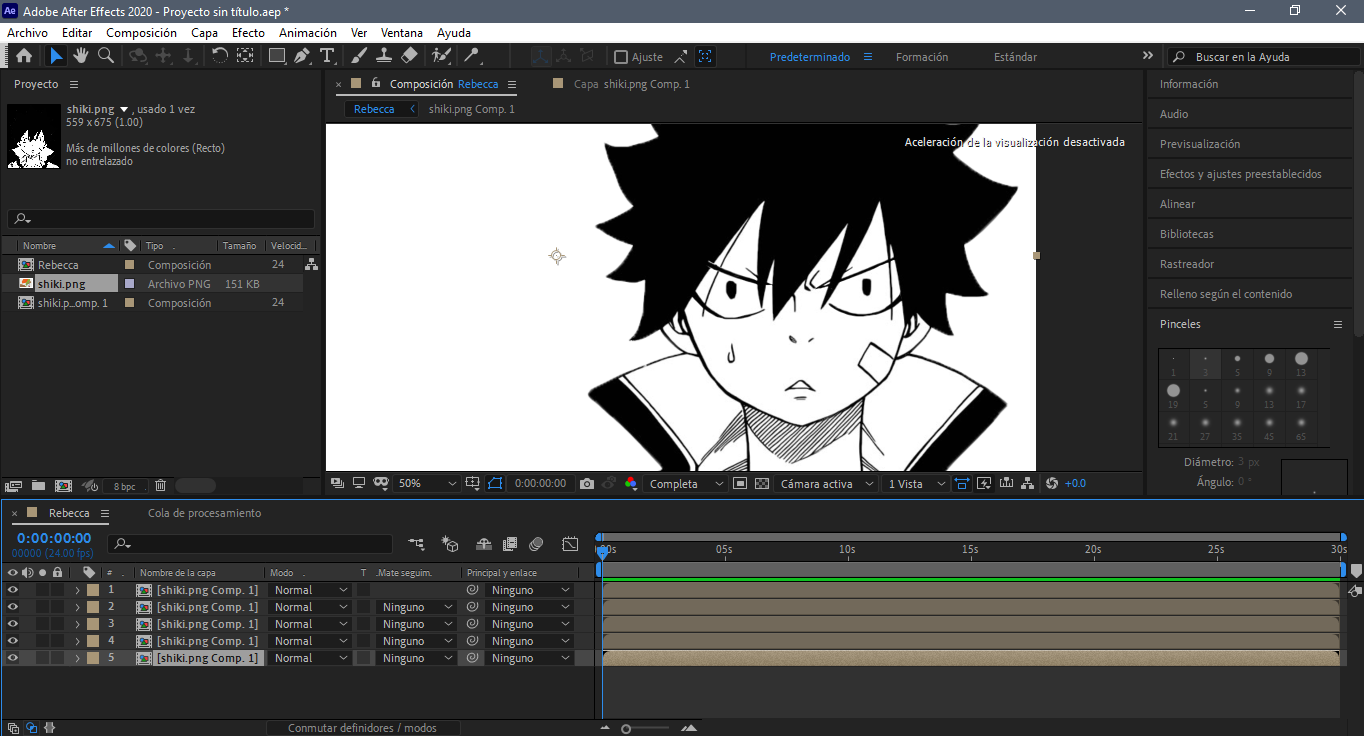Viewport: 1364px width, 736px height.
Task: Expand layer 5 properties arrow
Action: [77, 658]
